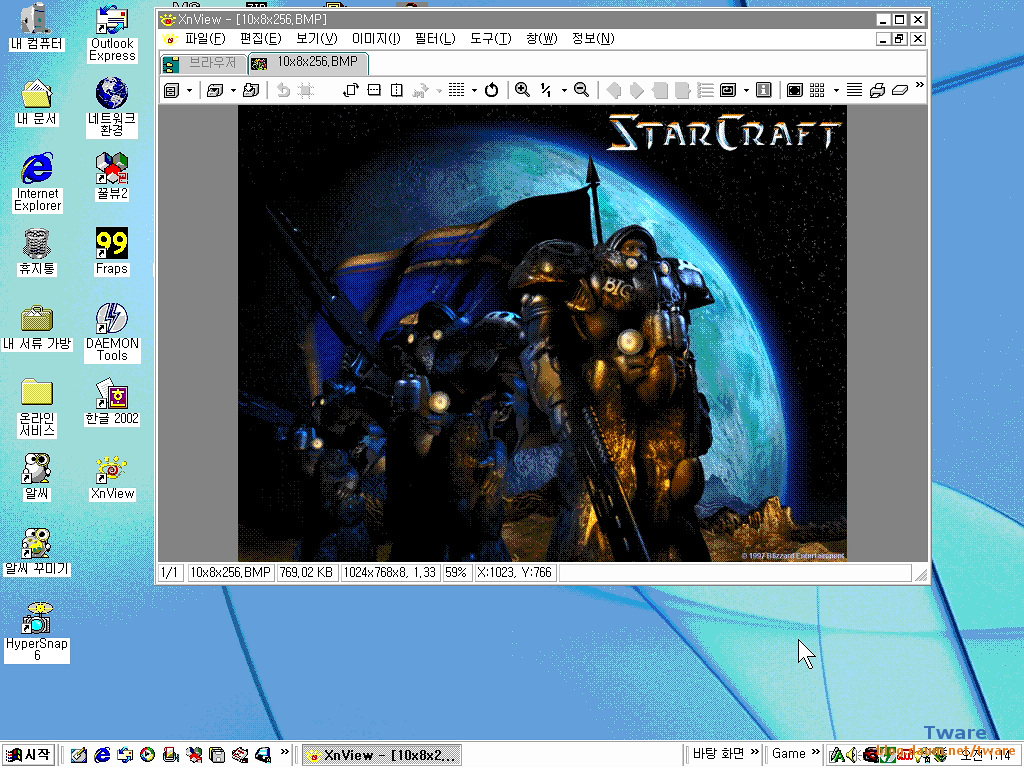Toggle the fullscreen view icon
Viewport: 1024px width, 768px height.
[x=795, y=90]
